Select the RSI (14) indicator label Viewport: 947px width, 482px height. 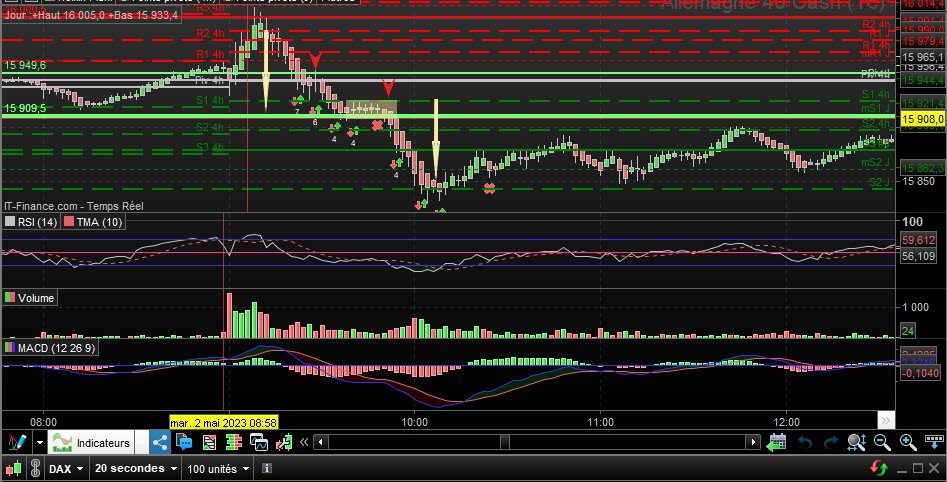tap(37, 222)
